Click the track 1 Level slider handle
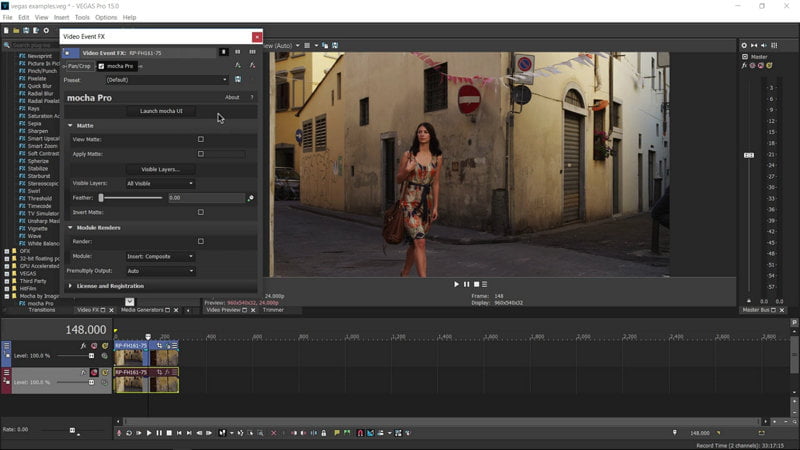Viewport: 800px width, 450px height. pyautogui.click(x=91, y=356)
